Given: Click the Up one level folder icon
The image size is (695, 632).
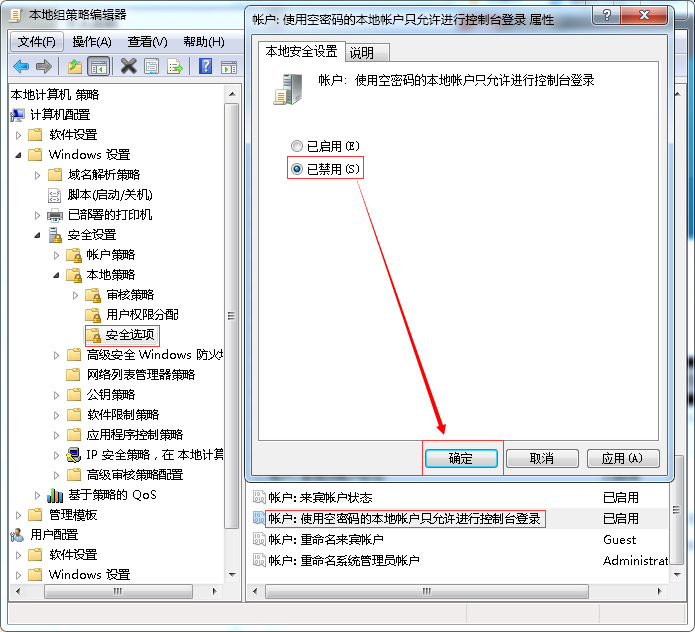Looking at the screenshot, I should point(75,66).
